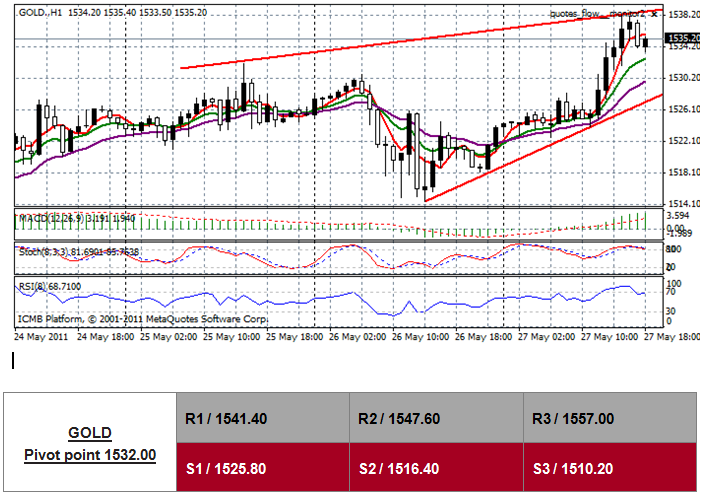Click the 1530.20 price axis label
This screenshot has width=706, height=498.
[684, 78]
